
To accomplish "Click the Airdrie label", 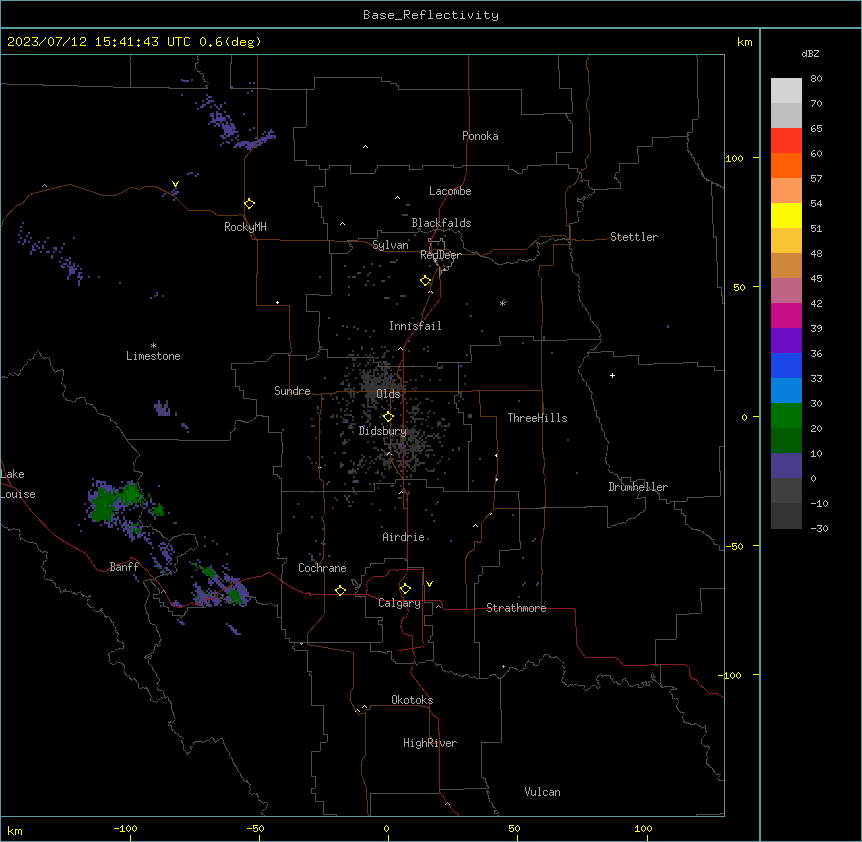I will click(x=404, y=537).
